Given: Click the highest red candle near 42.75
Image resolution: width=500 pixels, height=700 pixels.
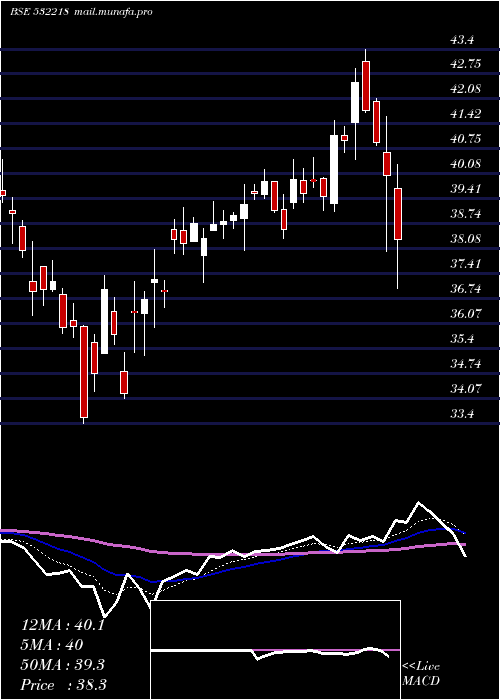Looking at the screenshot, I should (x=366, y=86).
